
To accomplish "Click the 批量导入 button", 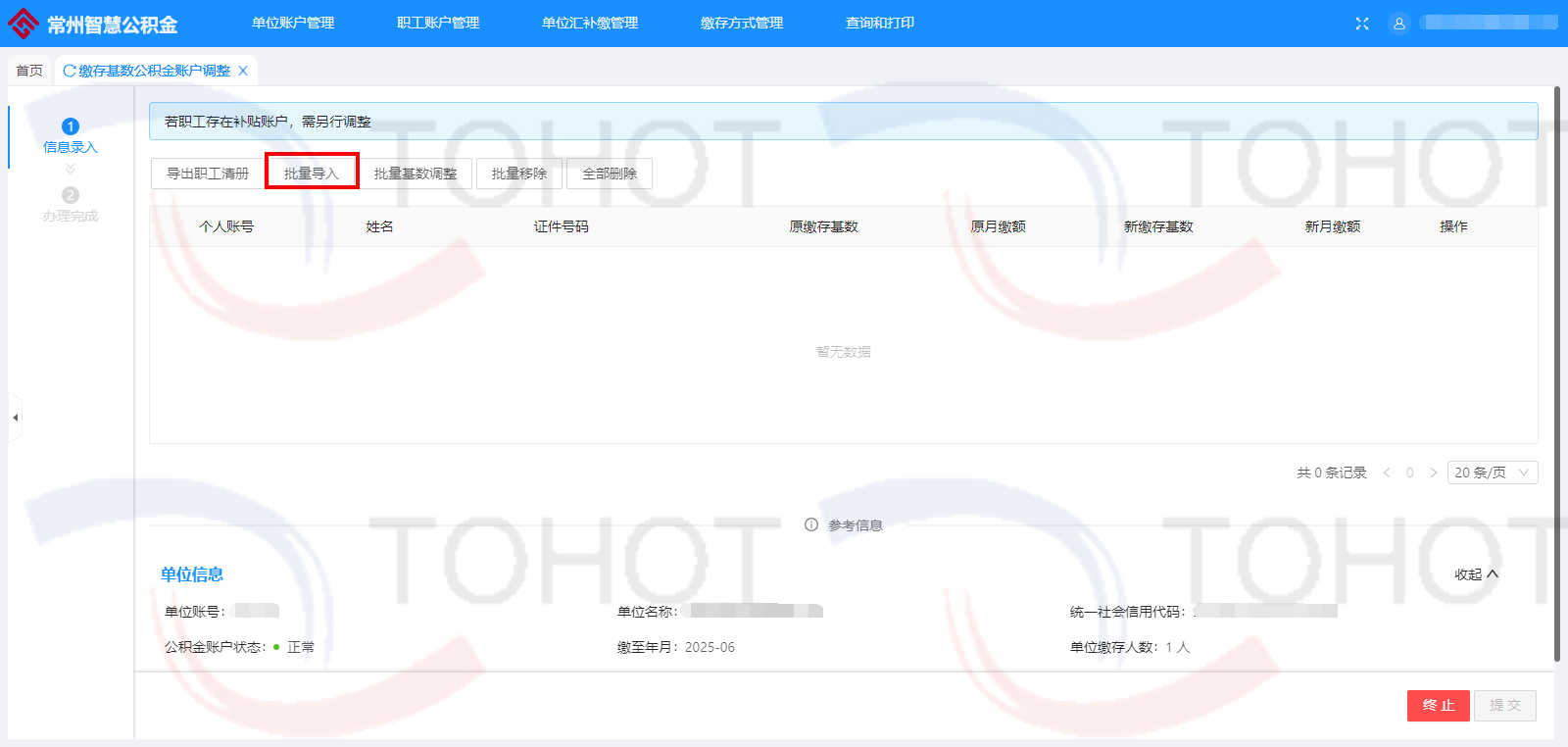I will coord(312,174).
